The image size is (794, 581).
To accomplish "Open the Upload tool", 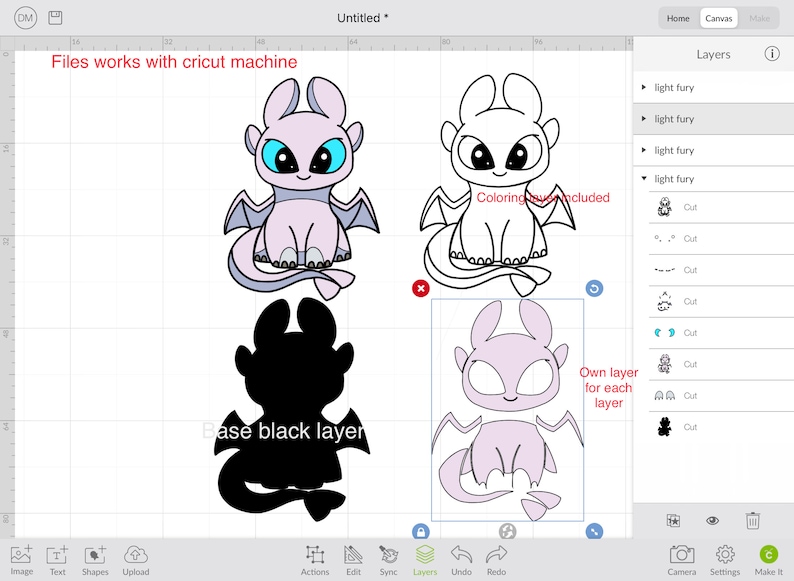I will point(136,560).
